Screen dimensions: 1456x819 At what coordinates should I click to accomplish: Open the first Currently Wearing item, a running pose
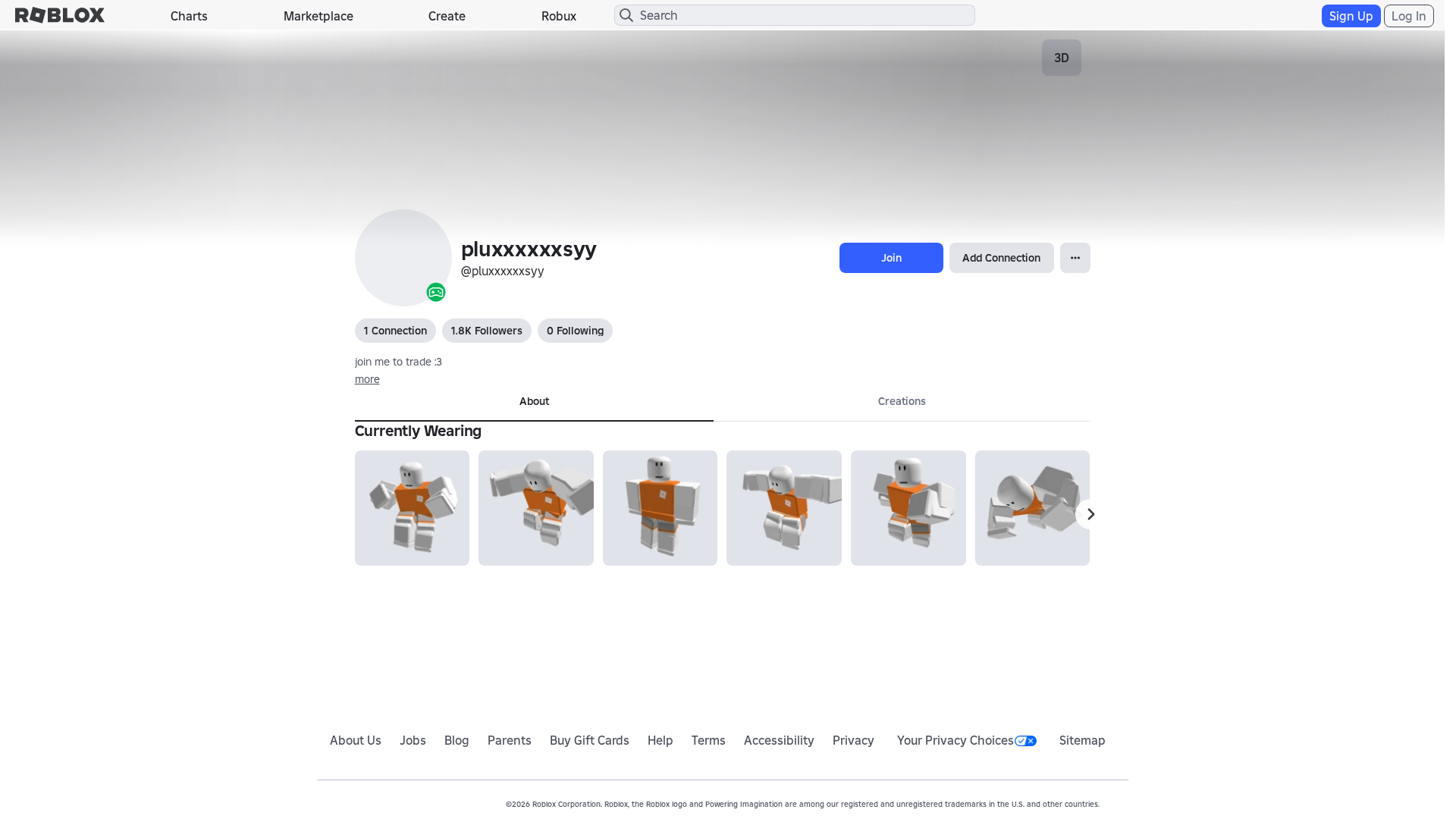[412, 508]
